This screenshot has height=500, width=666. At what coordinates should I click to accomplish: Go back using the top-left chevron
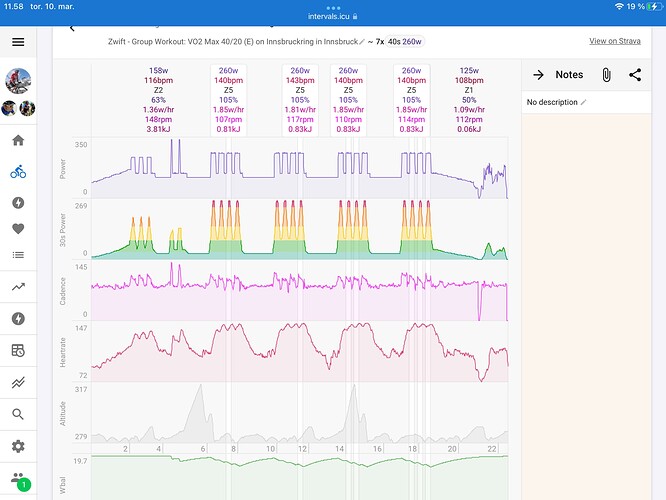point(72,28)
